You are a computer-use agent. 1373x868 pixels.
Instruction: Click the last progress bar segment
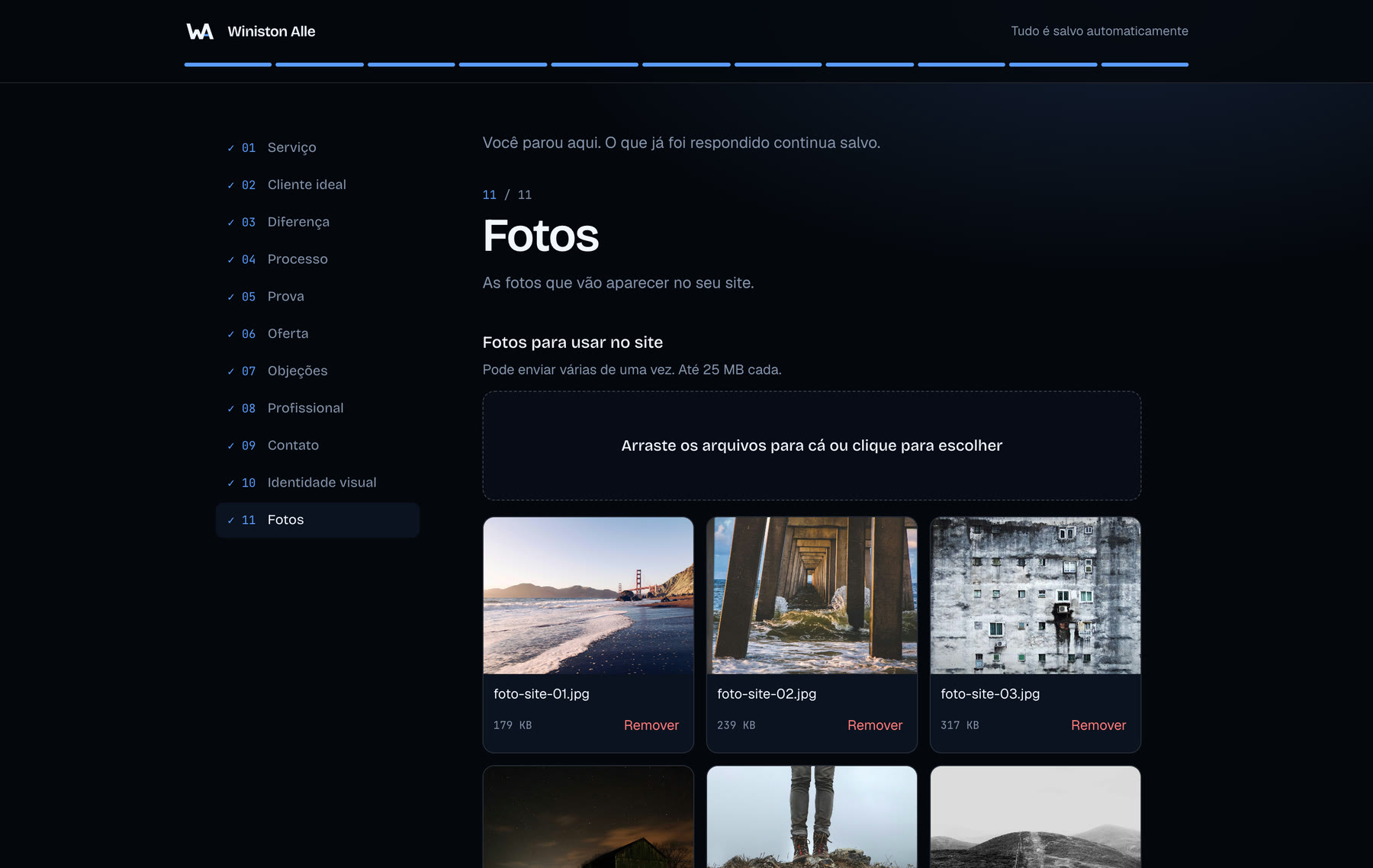(1144, 65)
